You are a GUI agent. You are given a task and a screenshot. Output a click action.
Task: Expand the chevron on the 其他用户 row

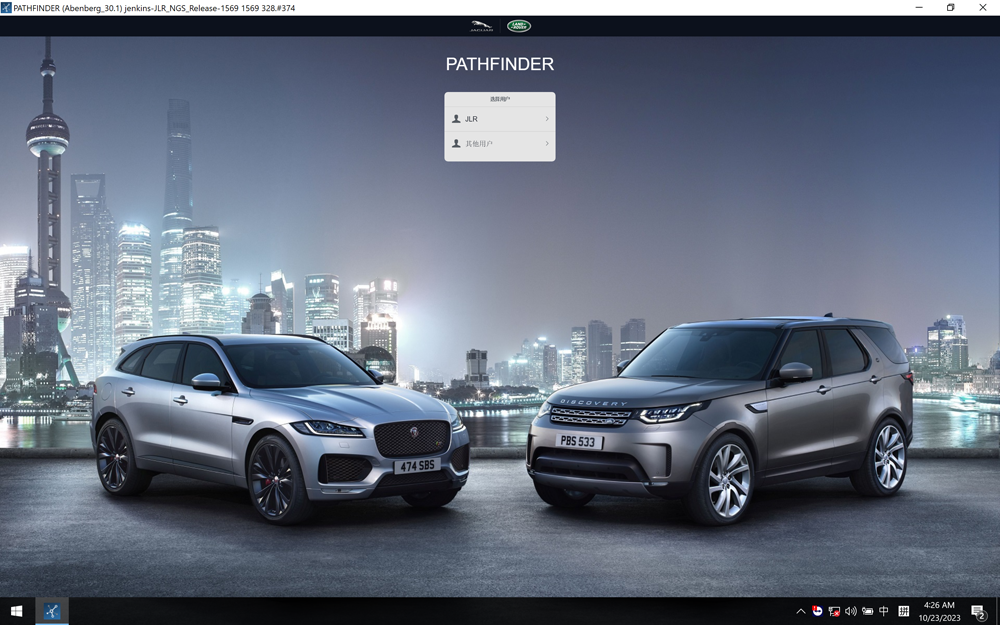click(547, 143)
